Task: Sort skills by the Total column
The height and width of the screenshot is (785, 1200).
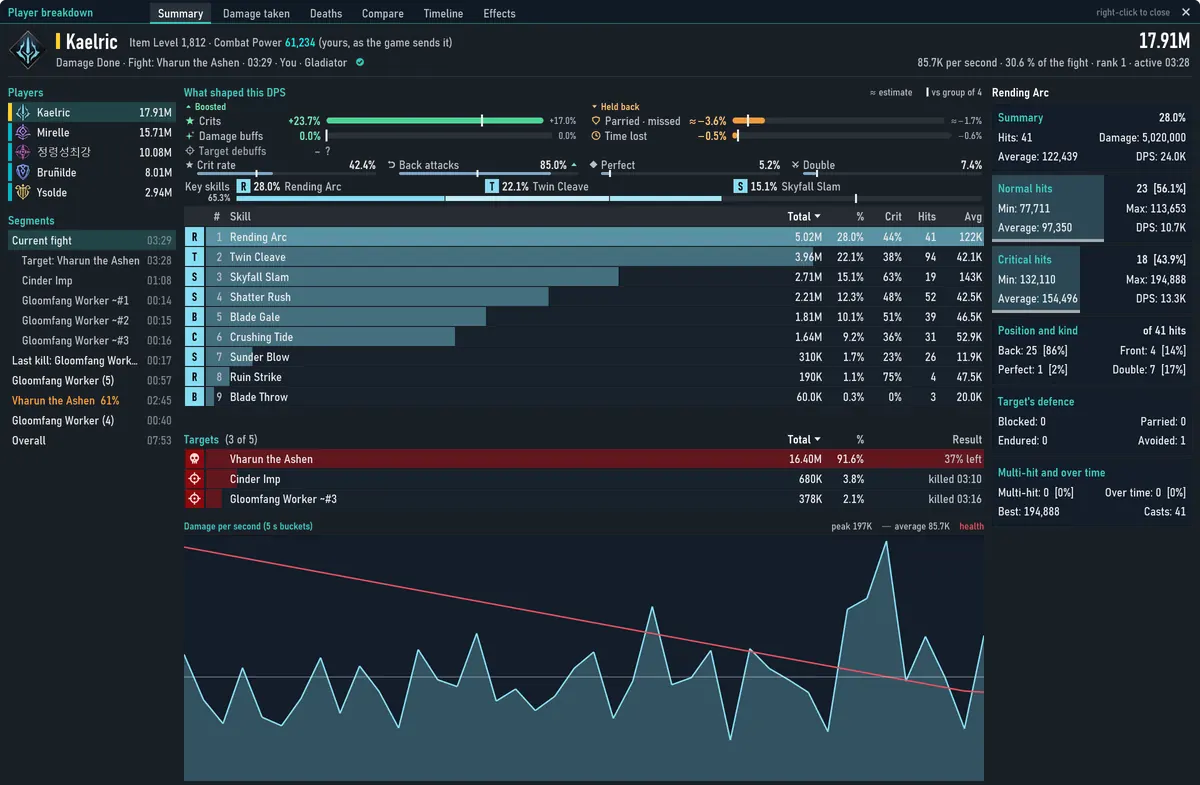Action: tap(804, 216)
